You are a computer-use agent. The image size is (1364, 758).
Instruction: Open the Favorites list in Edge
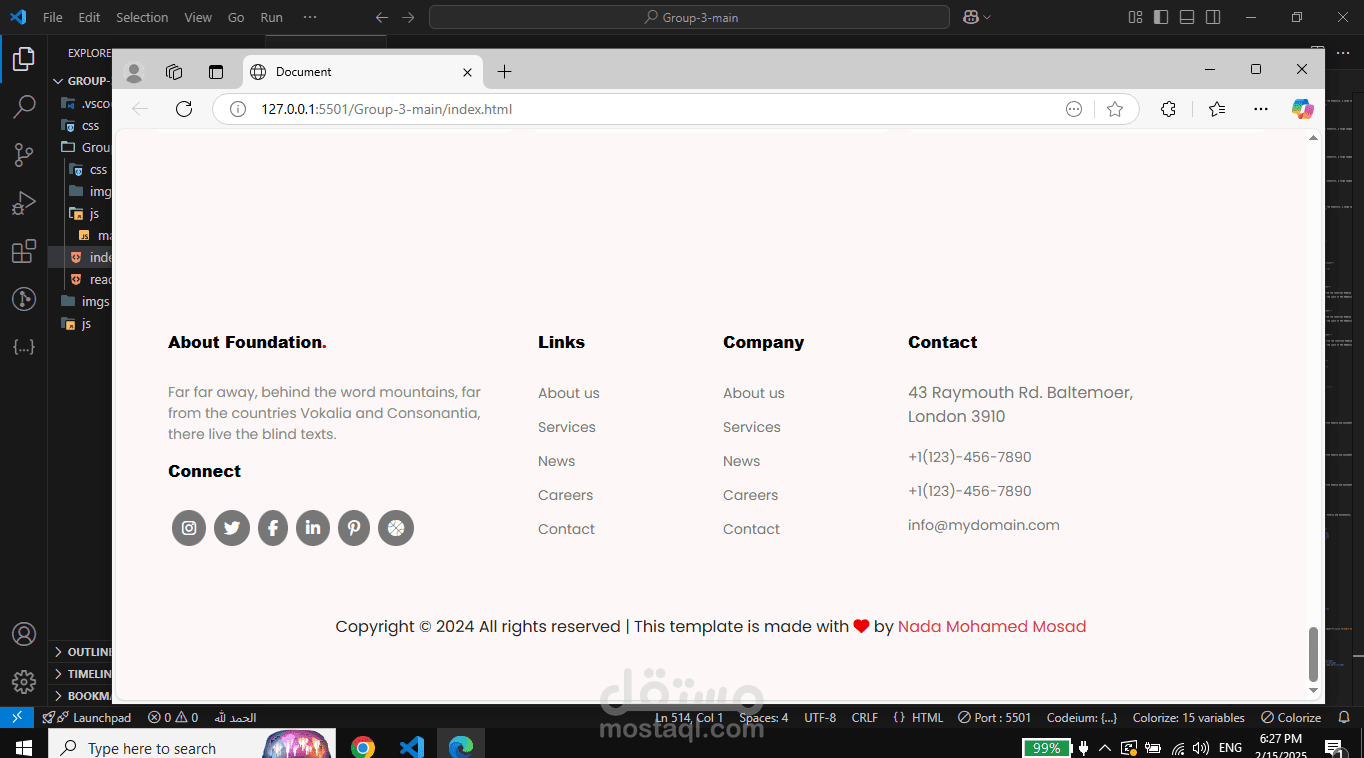tap(1216, 109)
